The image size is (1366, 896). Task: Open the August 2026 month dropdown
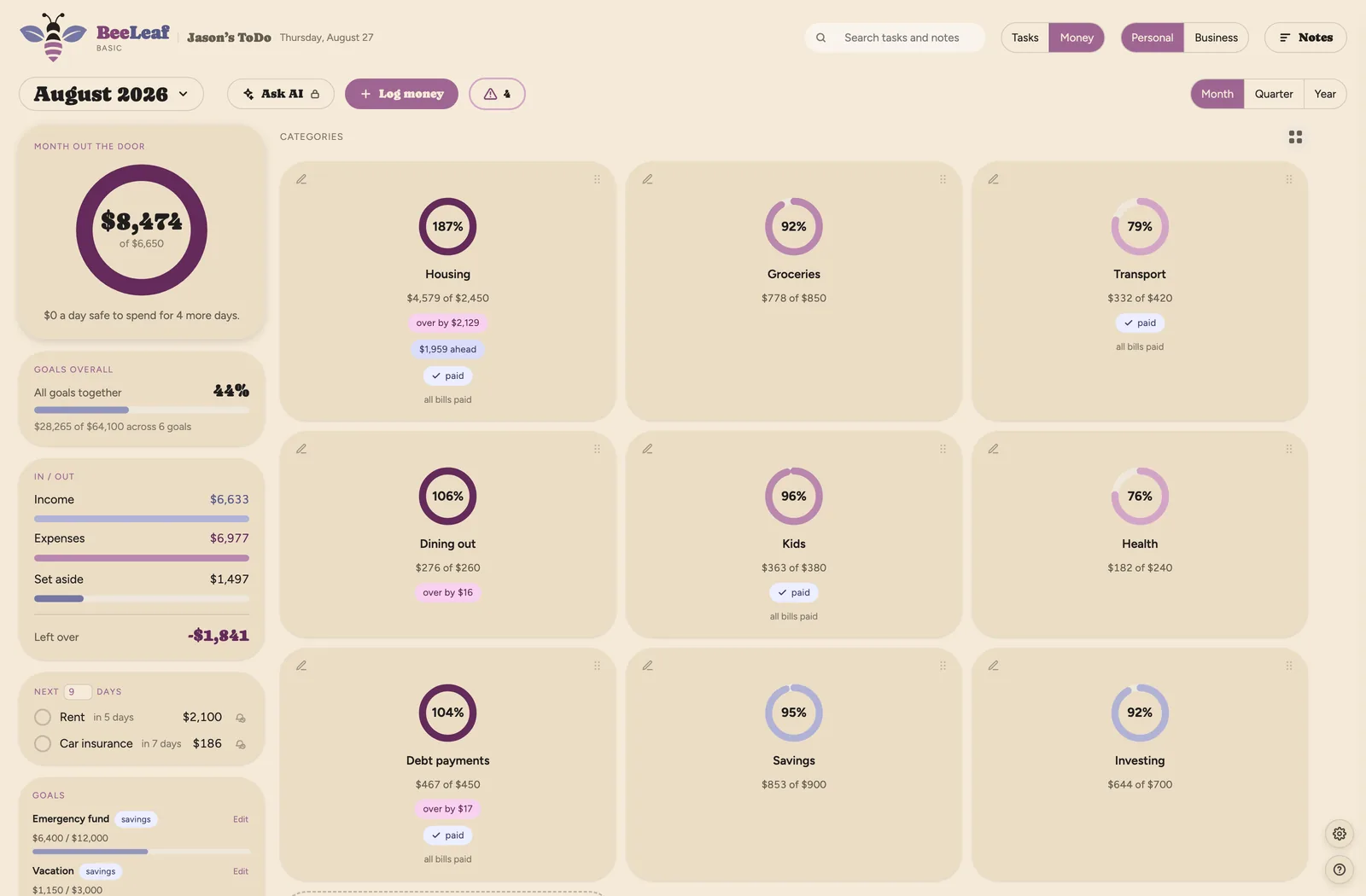pos(111,94)
